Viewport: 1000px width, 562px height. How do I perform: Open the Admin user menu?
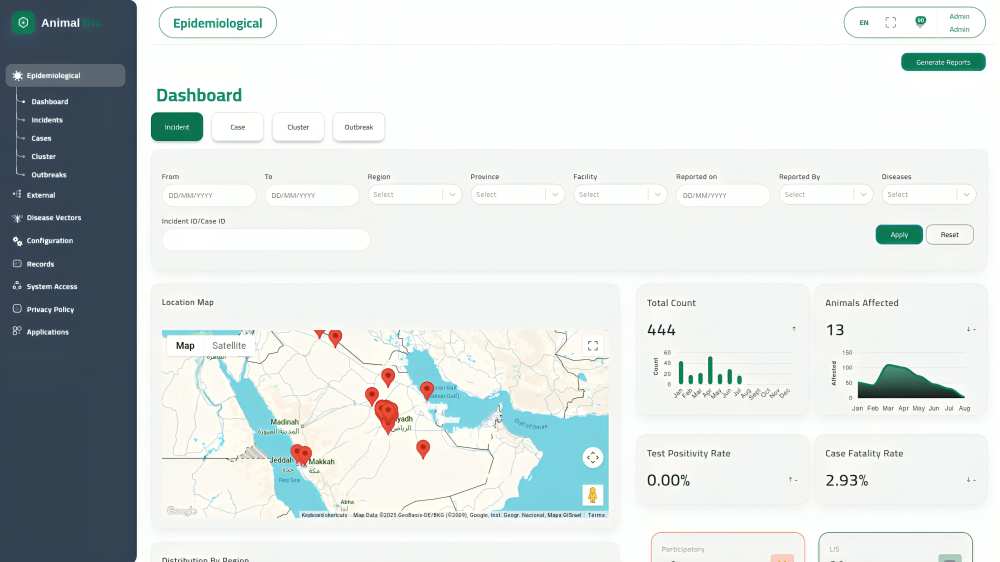[959, 23]
